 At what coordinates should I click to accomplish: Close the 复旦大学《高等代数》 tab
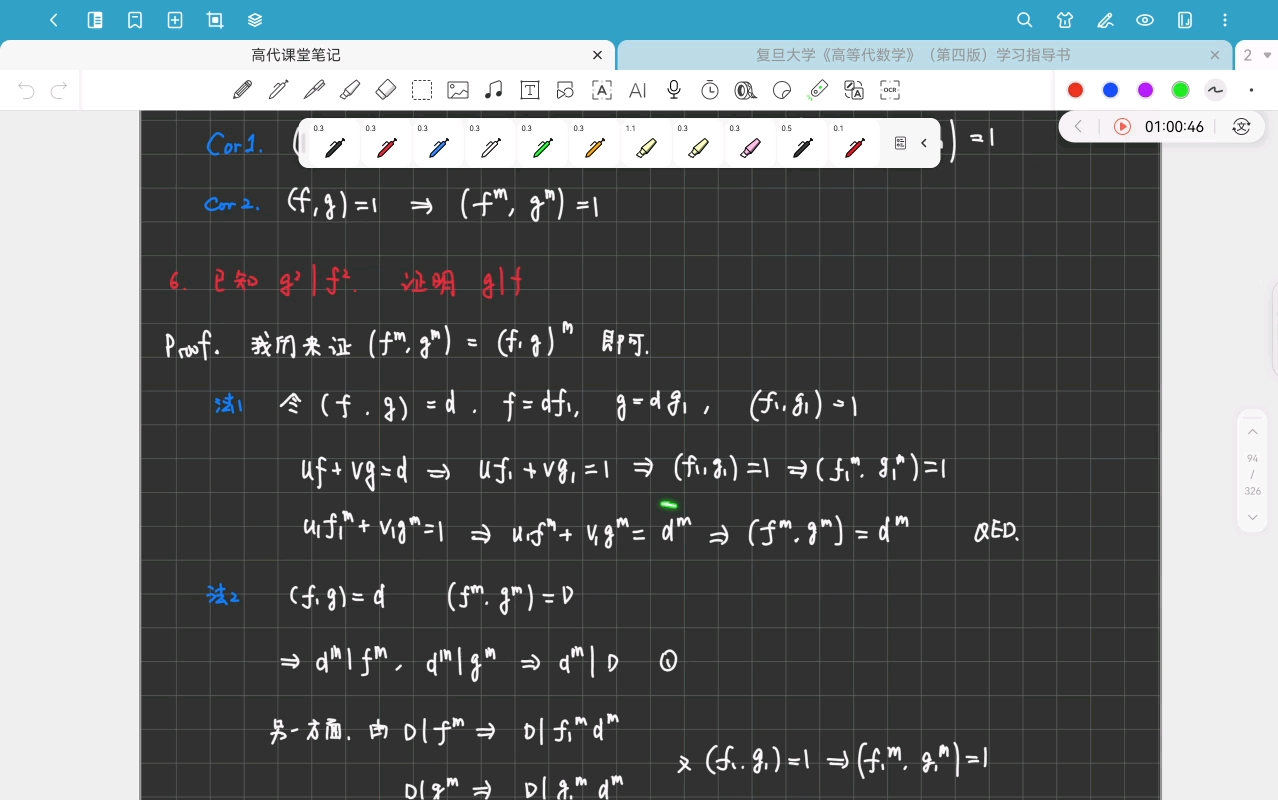[1215, 56]
